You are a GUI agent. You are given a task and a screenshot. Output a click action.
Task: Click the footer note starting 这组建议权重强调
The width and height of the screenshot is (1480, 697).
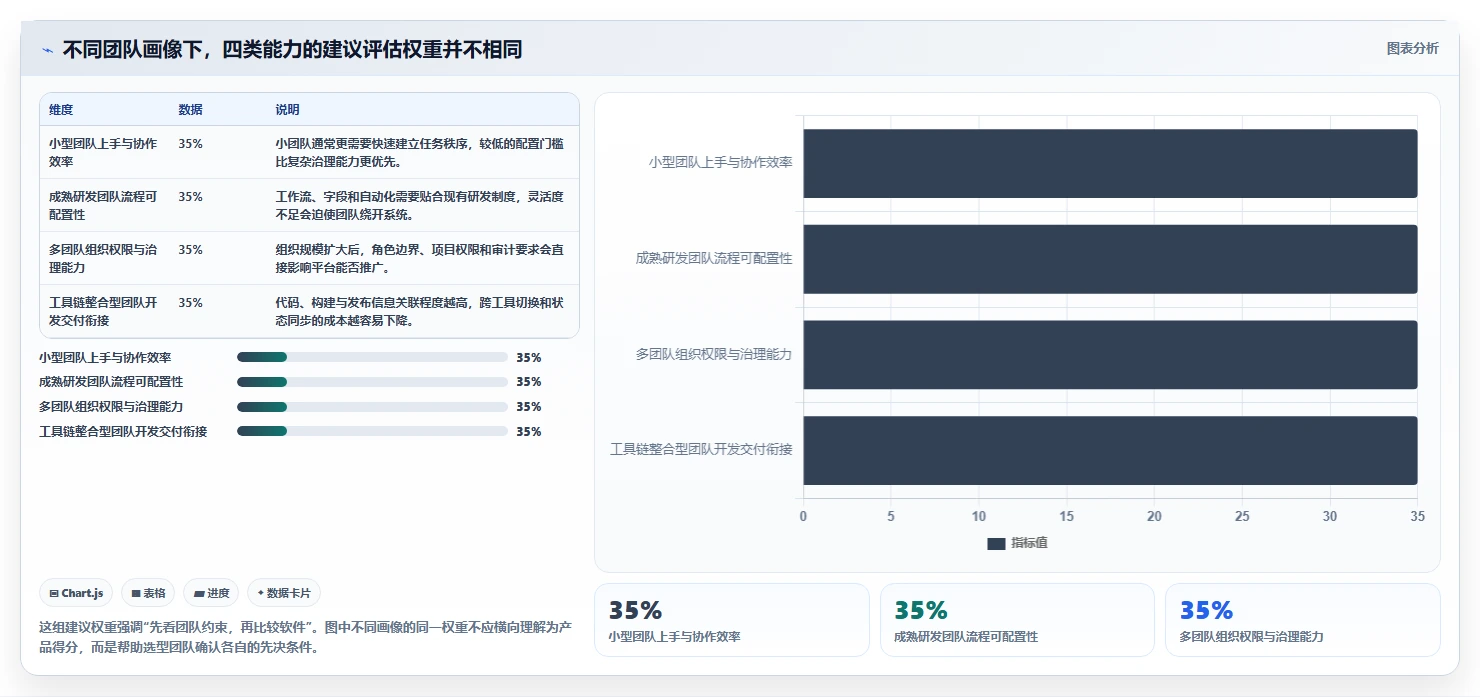coord(305,637)
